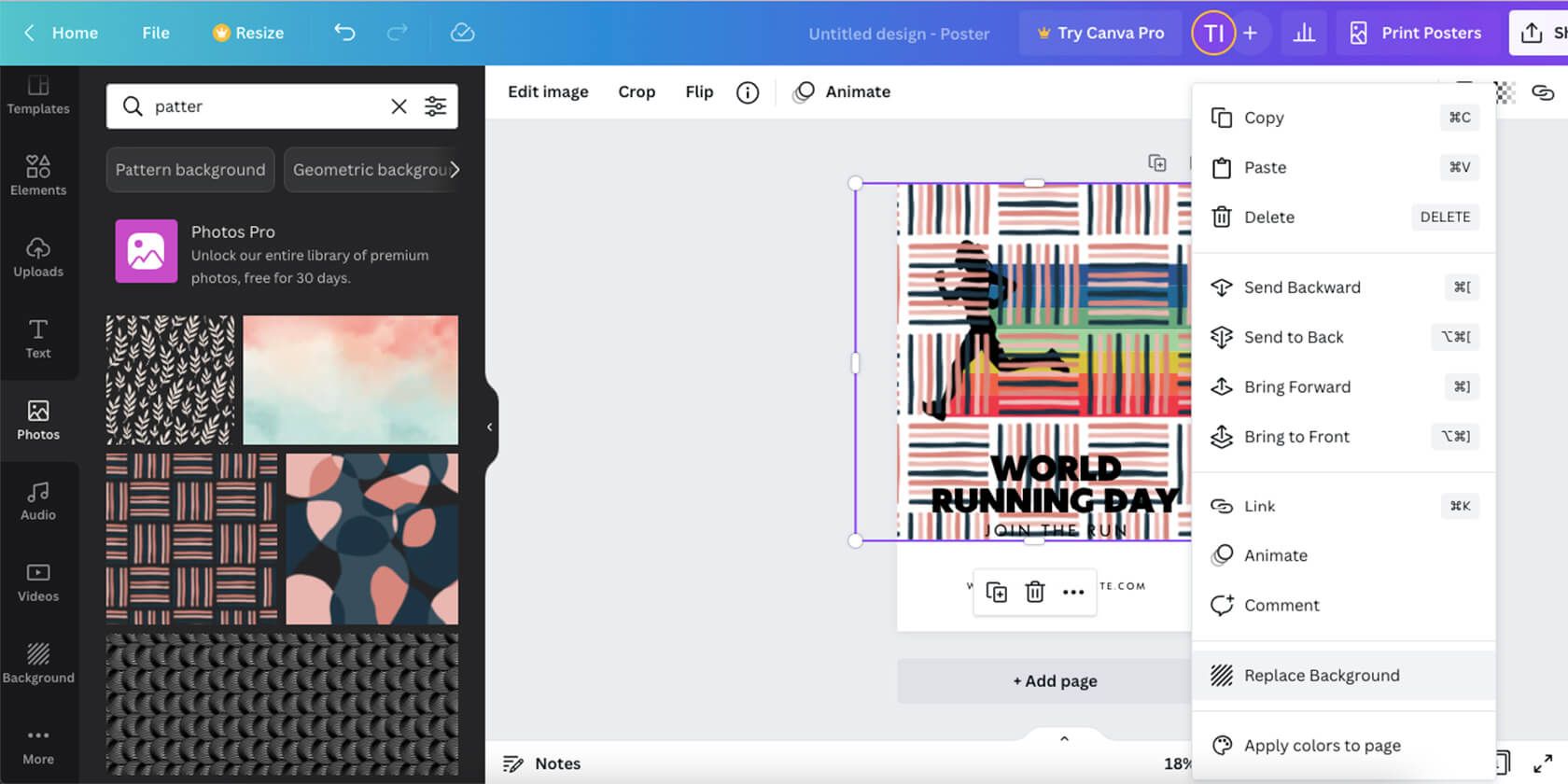The width and height of the screenshot is (1568, 784).
Task: Duplicate page icon above the canvas
Action: coord(1157,163)
